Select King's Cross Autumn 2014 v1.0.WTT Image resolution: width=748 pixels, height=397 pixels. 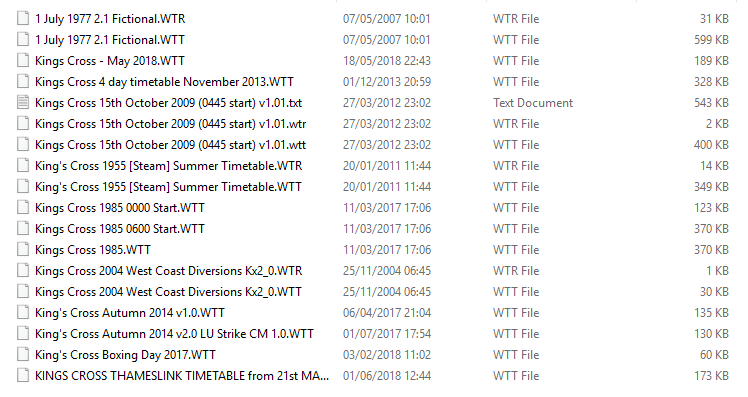pyautogui.click(x=130, y=313)
